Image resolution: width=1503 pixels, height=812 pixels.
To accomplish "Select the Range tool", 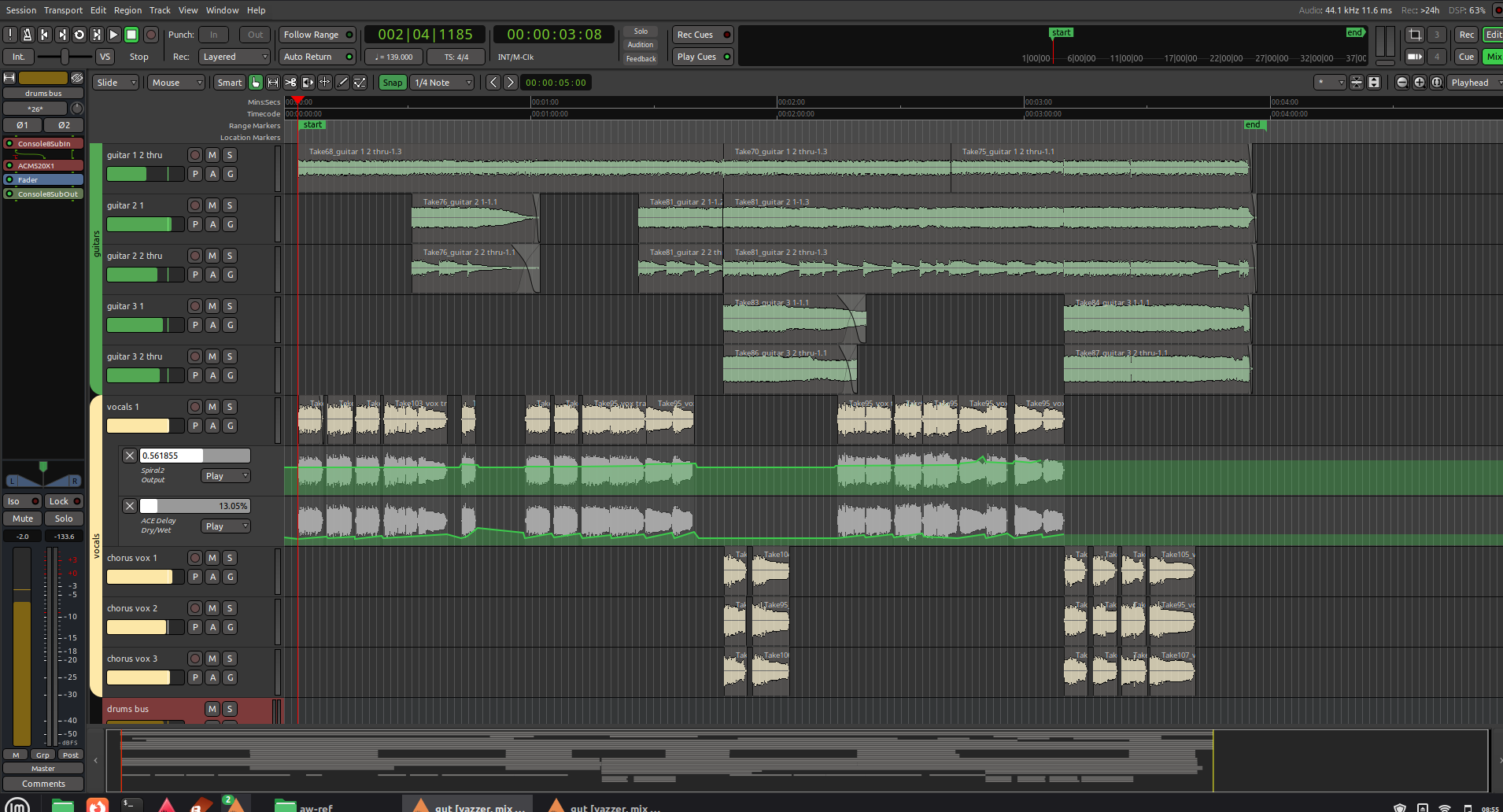I will (273, 83).
